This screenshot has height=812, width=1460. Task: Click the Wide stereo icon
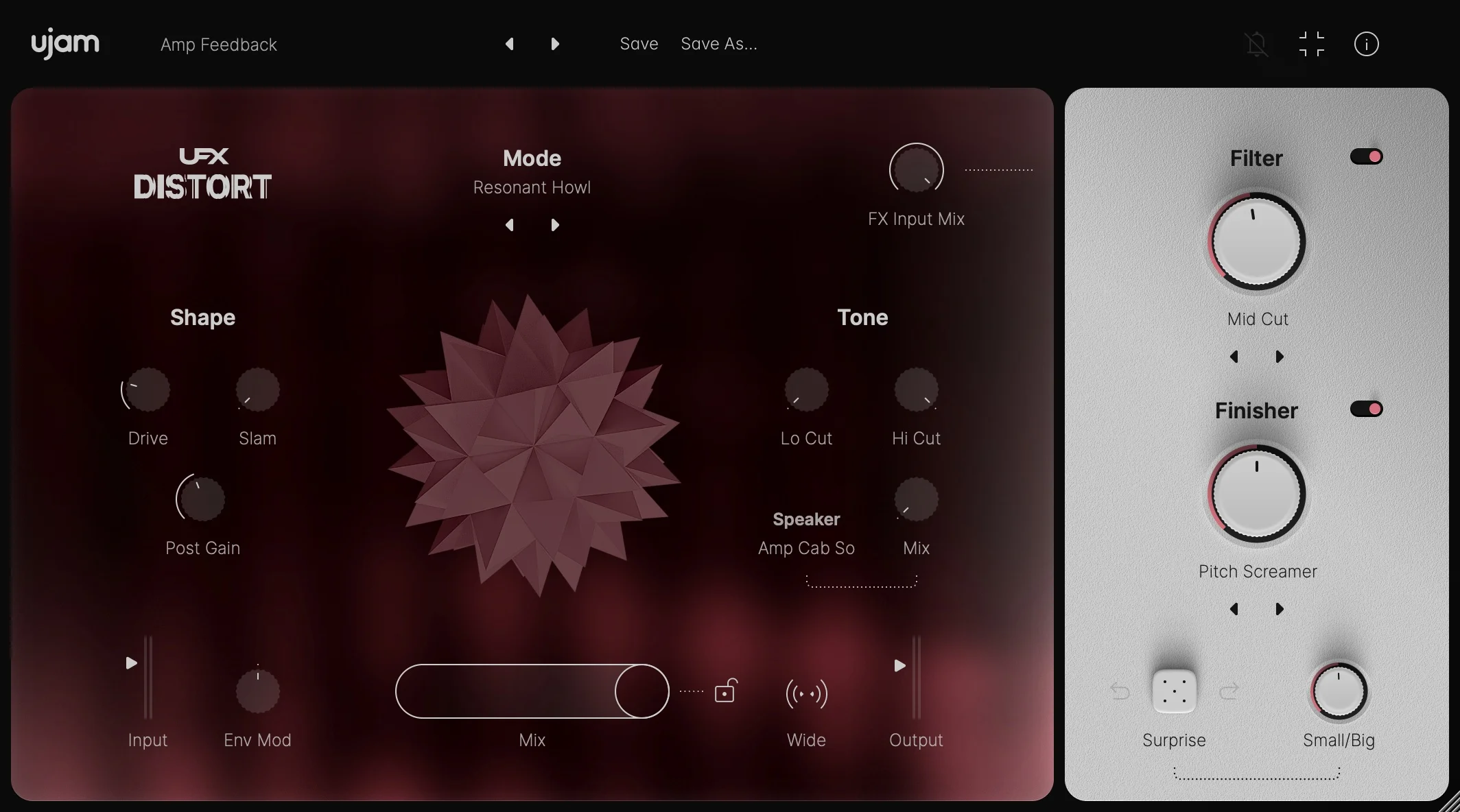pos(806,693)
